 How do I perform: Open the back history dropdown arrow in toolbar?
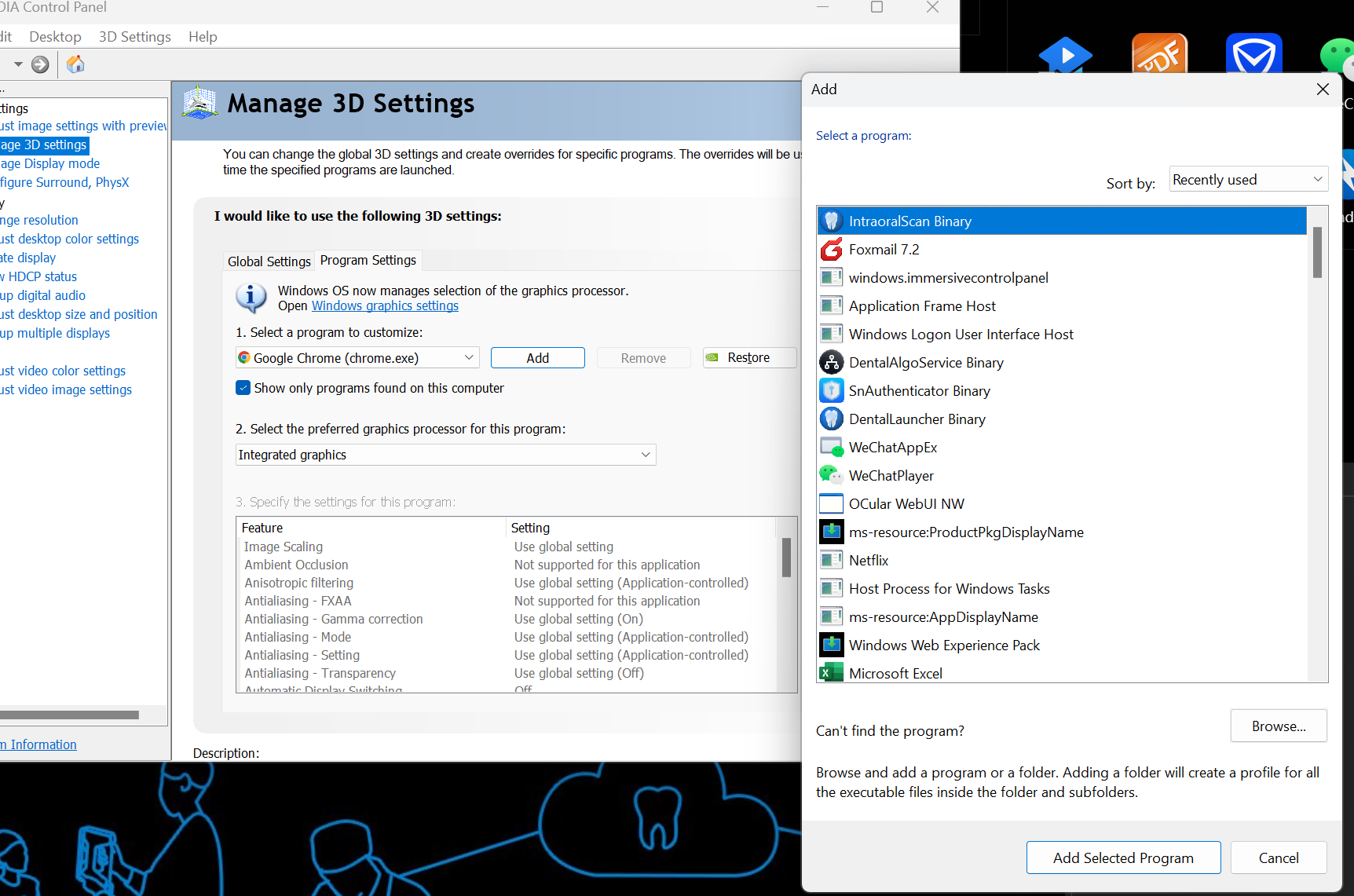[18, 64]
